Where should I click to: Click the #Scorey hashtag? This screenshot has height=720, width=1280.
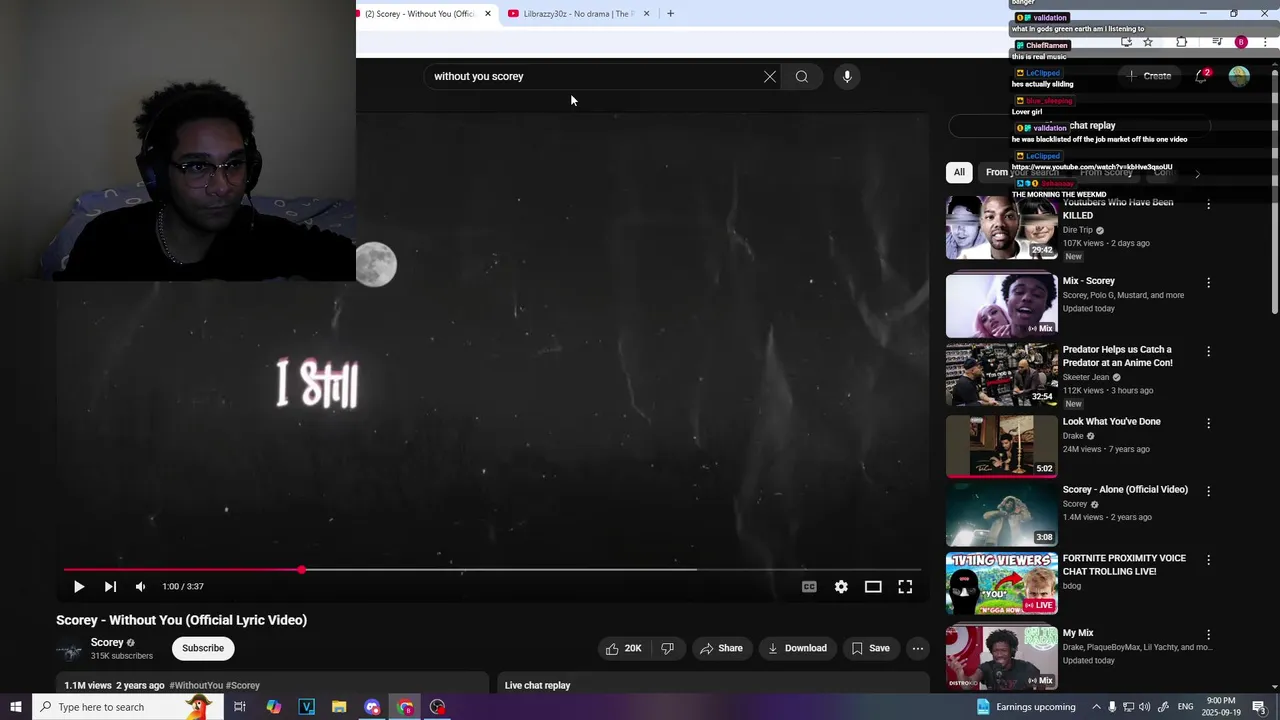243,686
